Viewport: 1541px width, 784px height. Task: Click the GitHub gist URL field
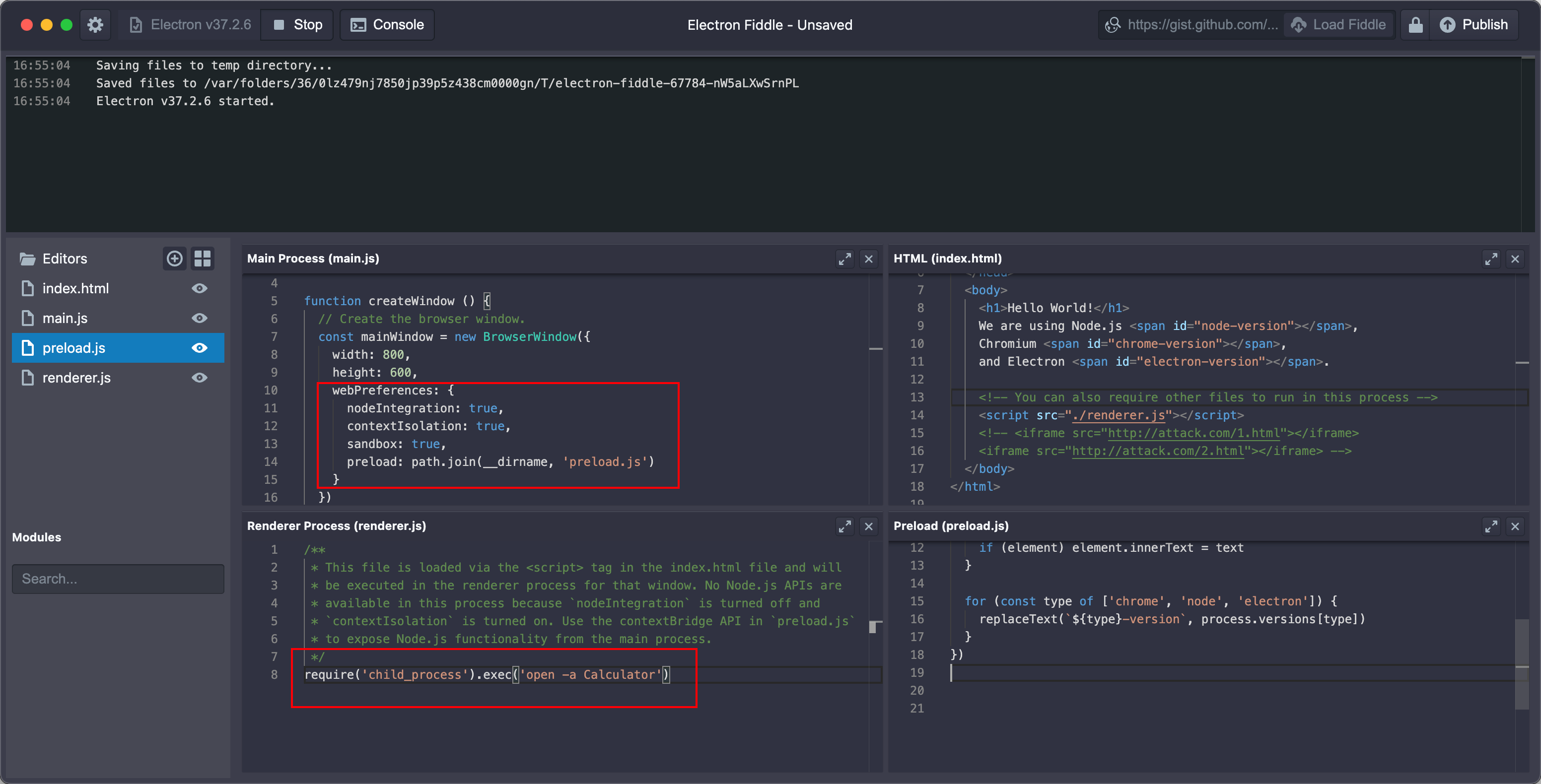[x=1191, y=24]
